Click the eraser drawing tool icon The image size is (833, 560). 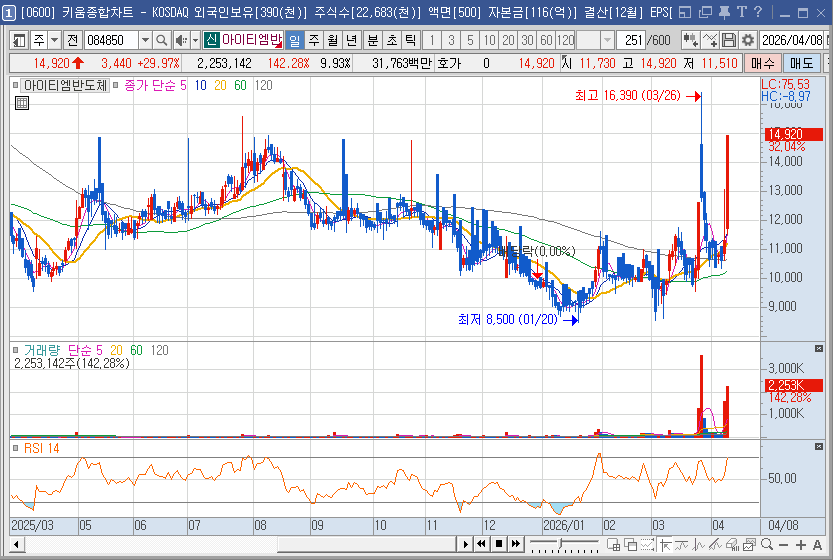tap(732, 544)
